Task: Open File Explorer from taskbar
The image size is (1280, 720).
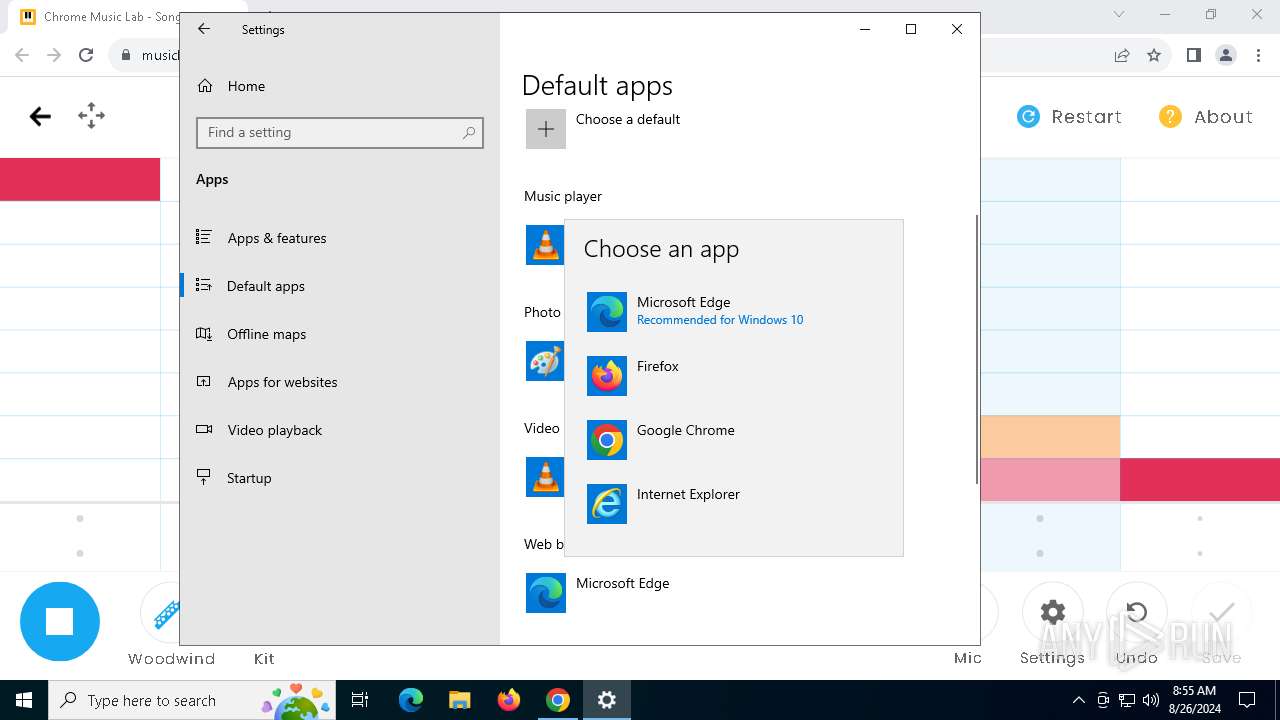Action: click(459, 700)
